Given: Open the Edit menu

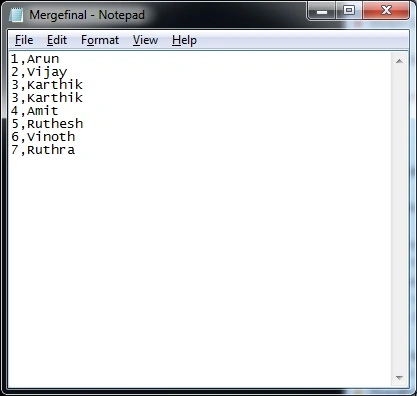Looking at the screenshot, I should 57,40.
